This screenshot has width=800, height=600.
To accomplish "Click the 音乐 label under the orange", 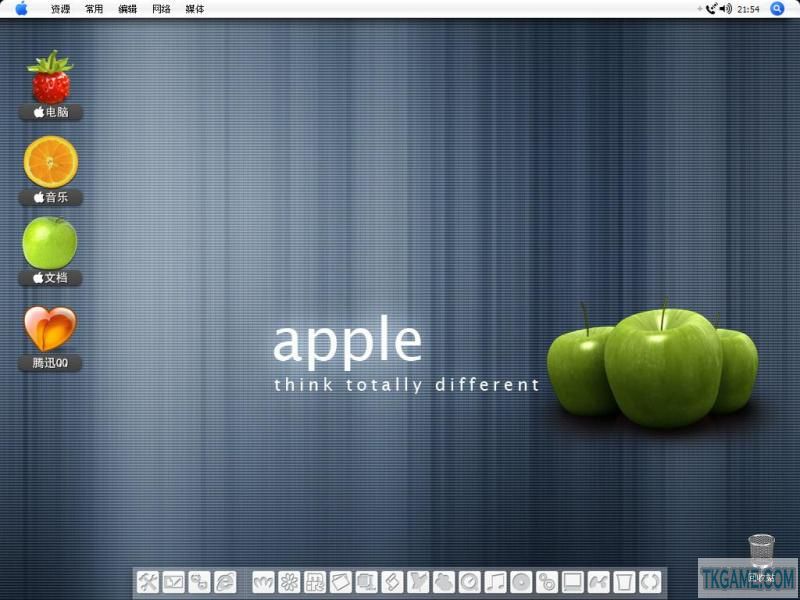I will pos(51,197).
